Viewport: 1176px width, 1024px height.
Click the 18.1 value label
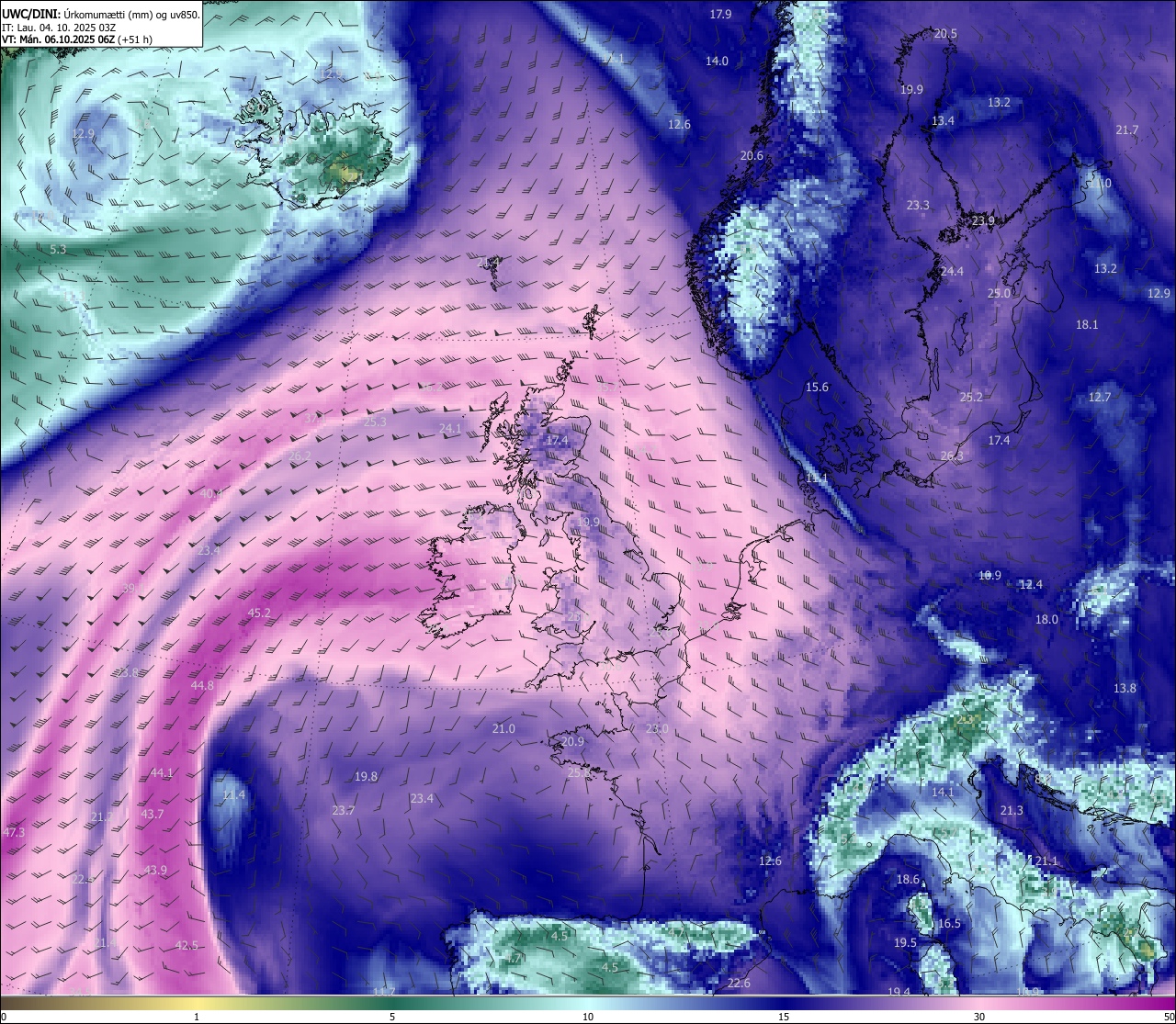point(1087,325)
